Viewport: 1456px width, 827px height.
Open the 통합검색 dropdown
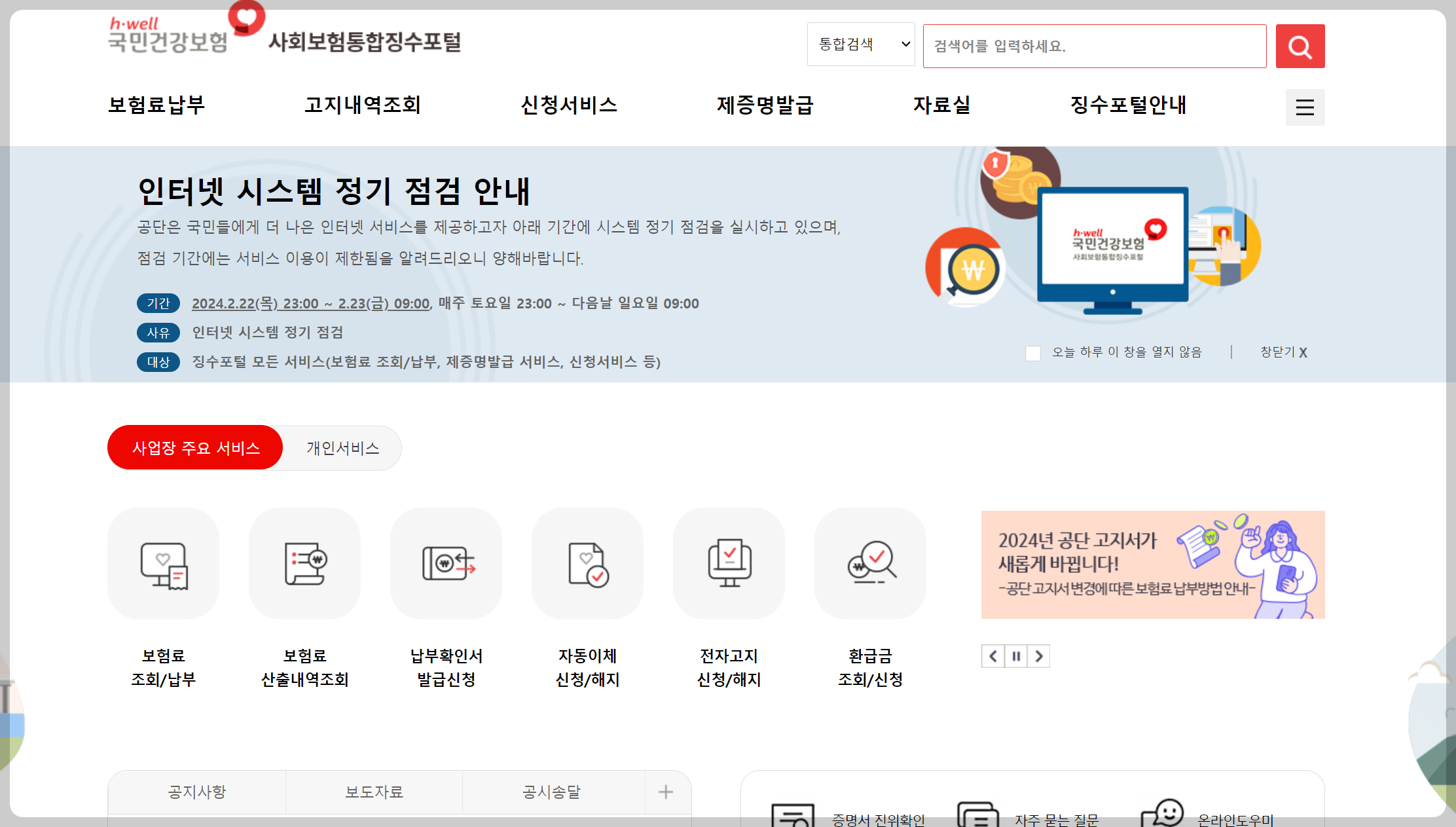(860, 45)
